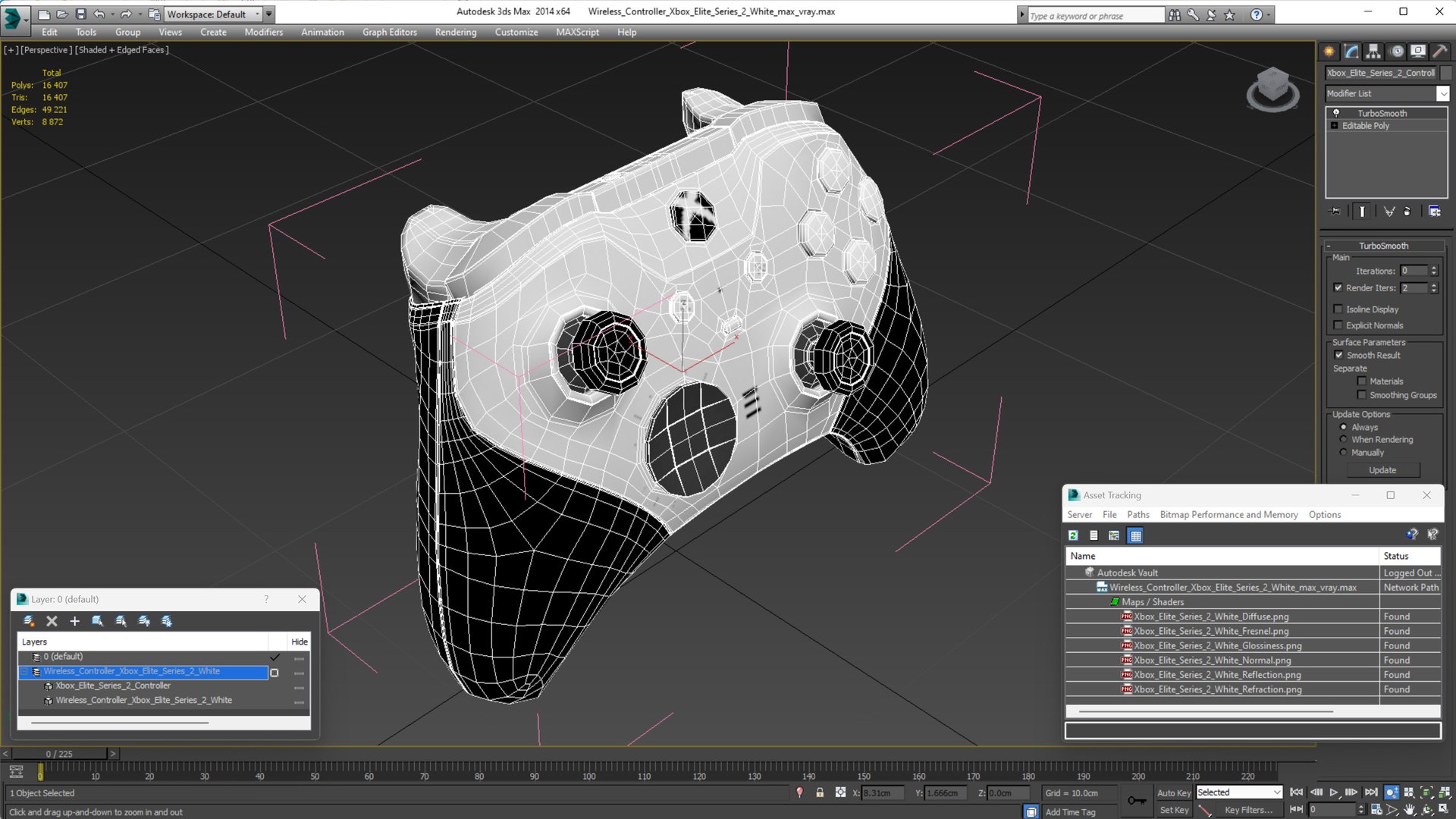Collapse the TurboSmooth rollout
1456x819 pixels.
point(1384,246)
